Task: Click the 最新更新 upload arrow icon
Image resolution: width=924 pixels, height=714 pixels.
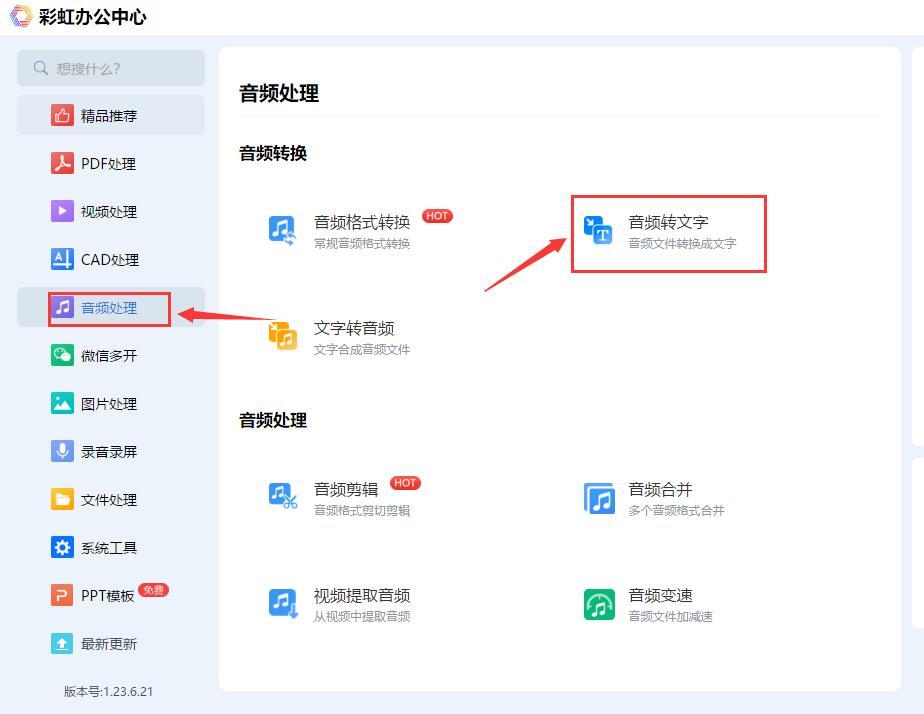Action: (x=62, y=643)
